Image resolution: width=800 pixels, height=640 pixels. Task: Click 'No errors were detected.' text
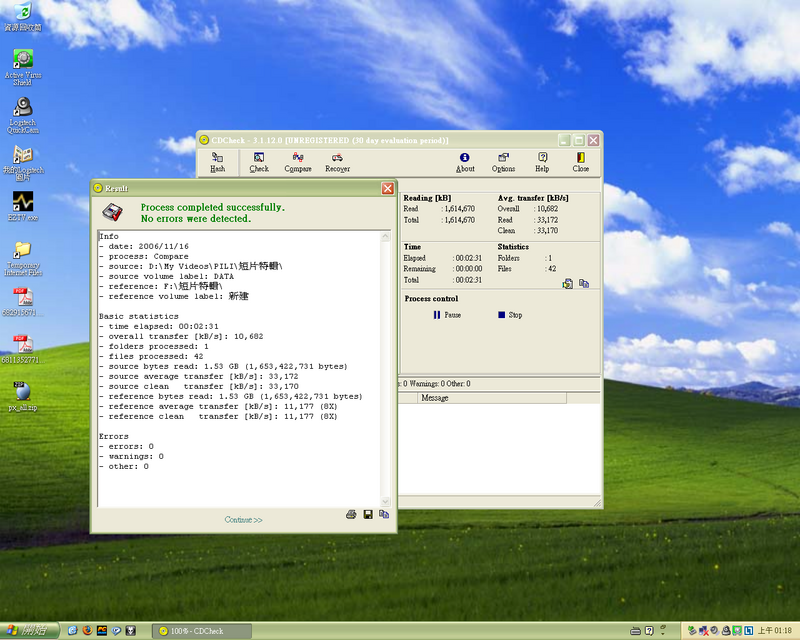pos(196,218)
